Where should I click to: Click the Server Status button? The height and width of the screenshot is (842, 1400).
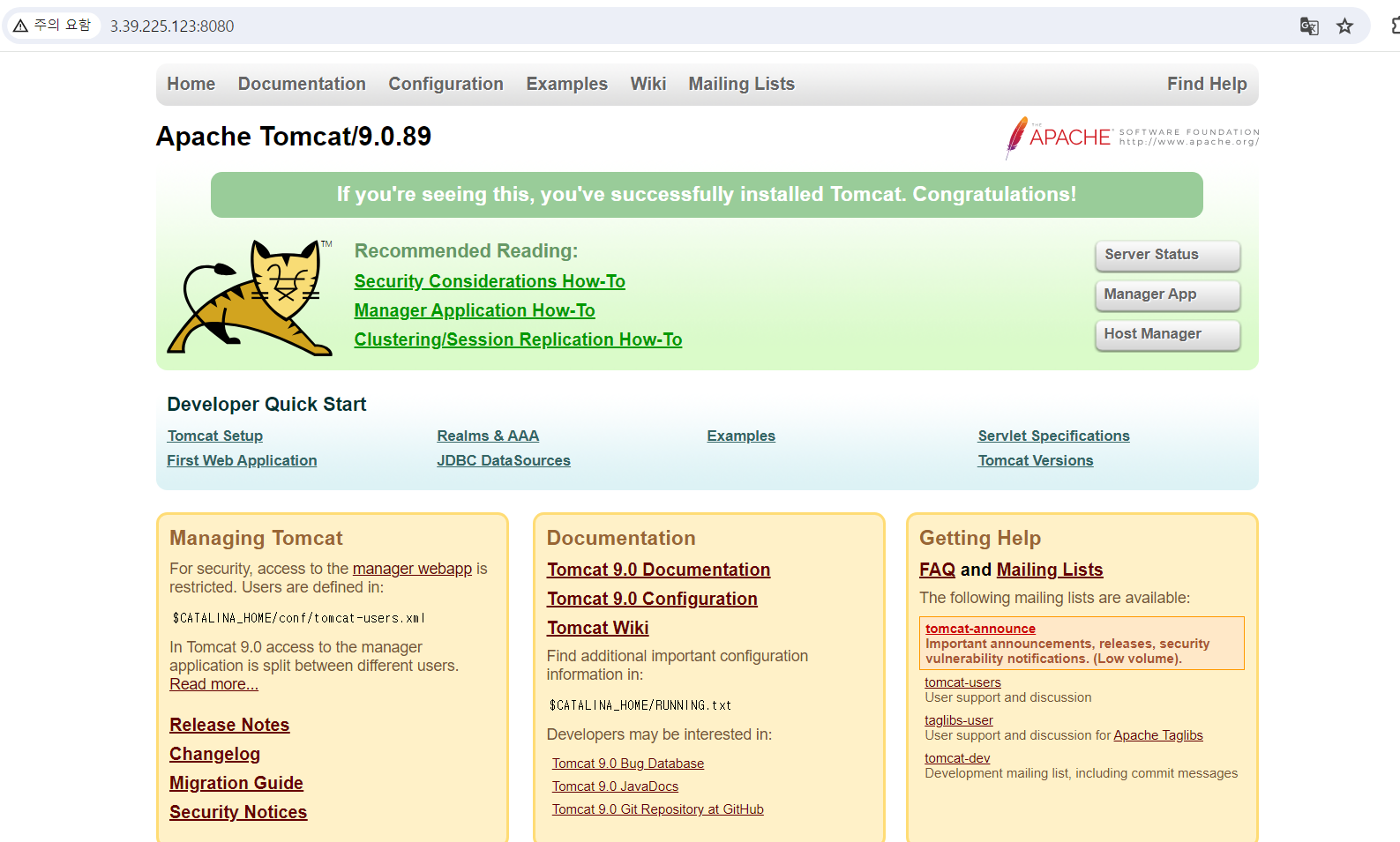(1168, 255)
